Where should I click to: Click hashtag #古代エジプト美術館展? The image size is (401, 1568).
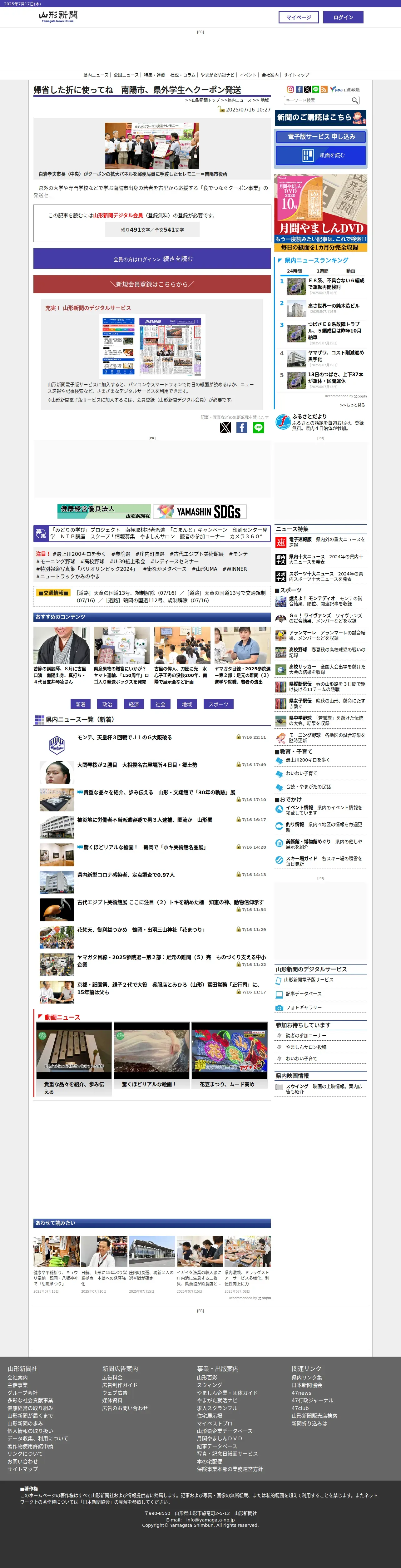point(196,554)
